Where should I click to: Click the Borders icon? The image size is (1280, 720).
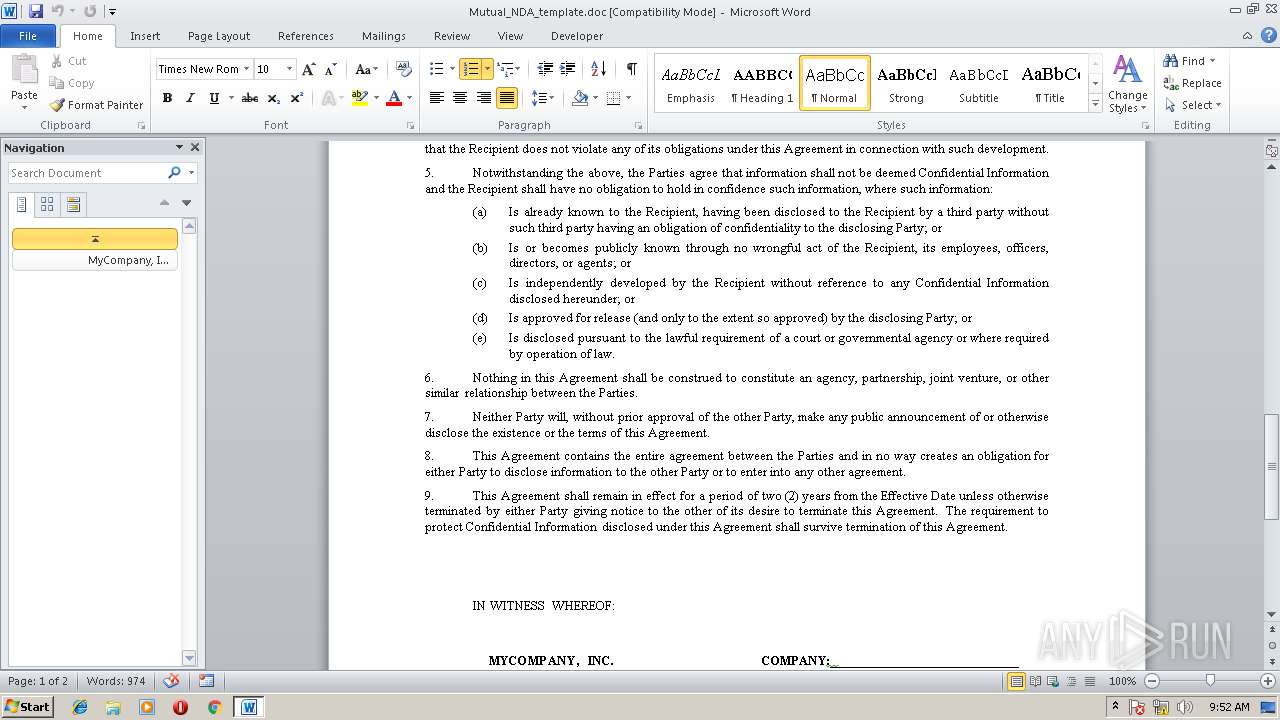613,98
